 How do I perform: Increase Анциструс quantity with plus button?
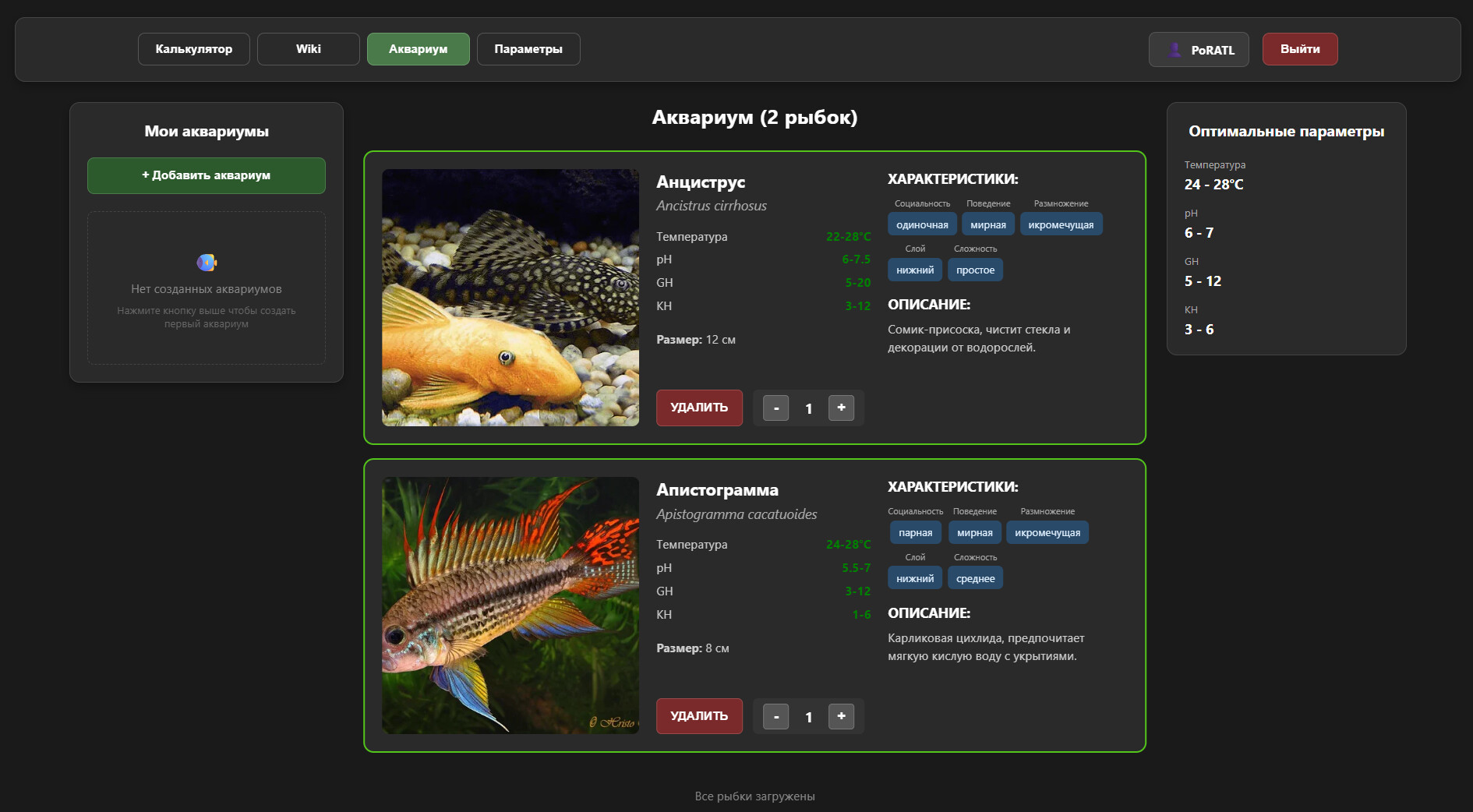(x=841, y=408)
